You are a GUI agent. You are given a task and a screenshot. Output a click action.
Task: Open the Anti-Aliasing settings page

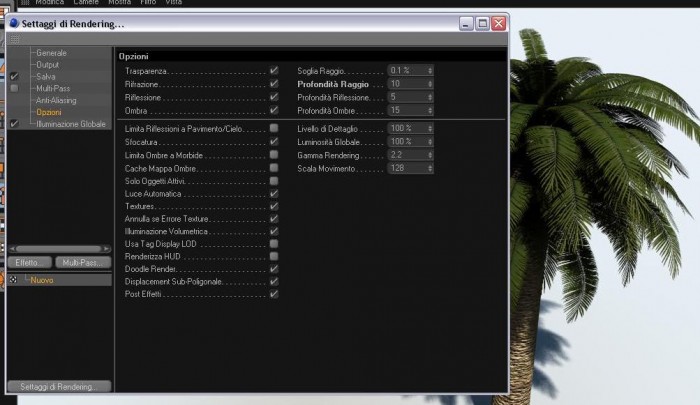56,100
